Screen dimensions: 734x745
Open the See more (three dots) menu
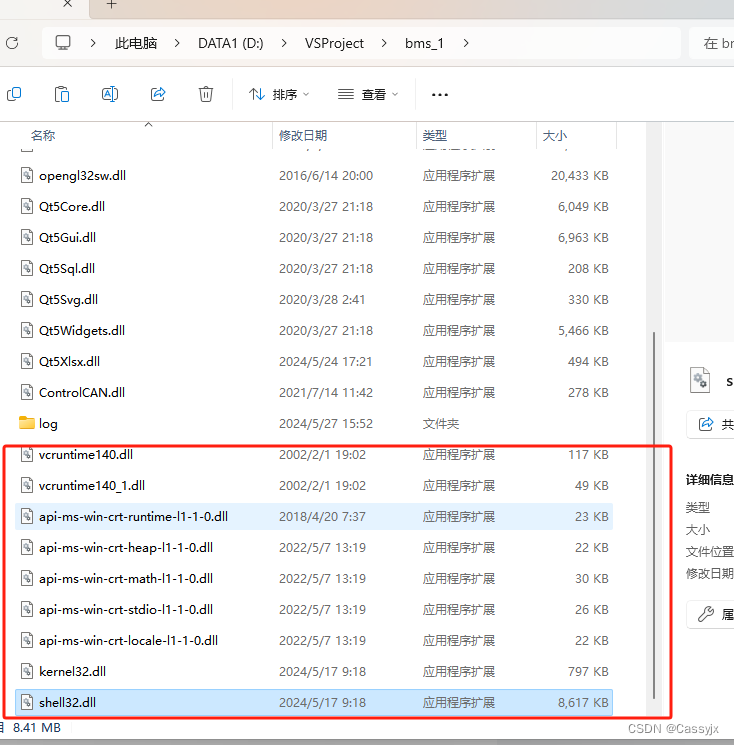pyautogui.click(x=439, y=95)
